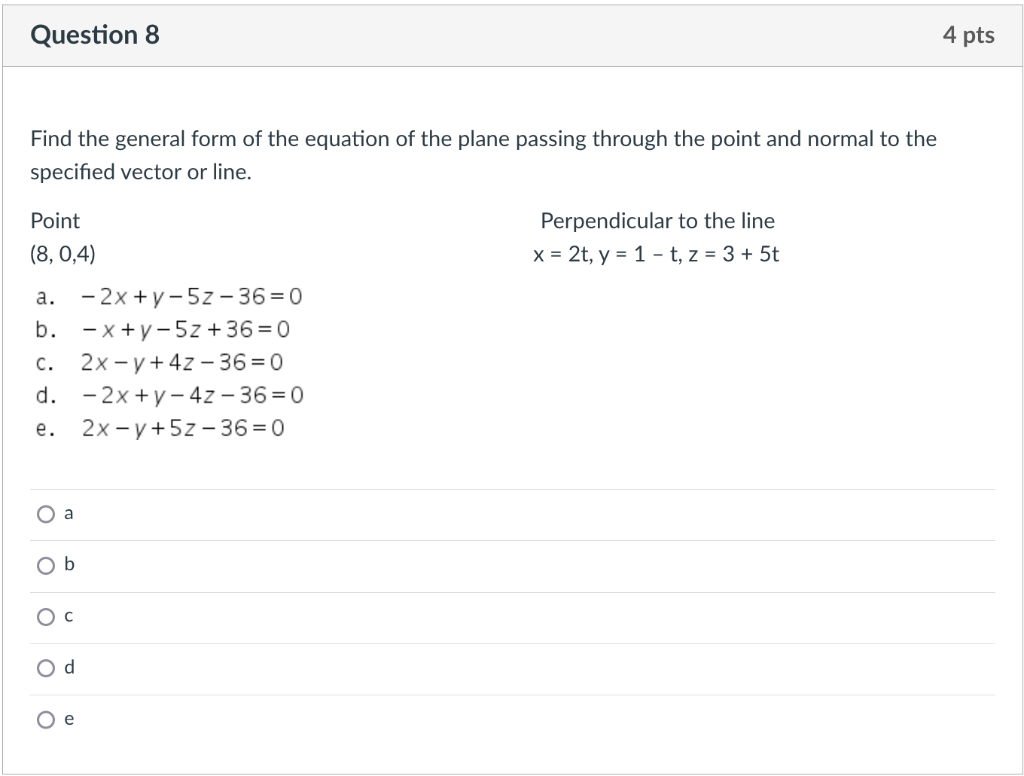This screenshot has width=1024, height=776.
Task: Select the radio button for answer a
Action: pos(46,513)
